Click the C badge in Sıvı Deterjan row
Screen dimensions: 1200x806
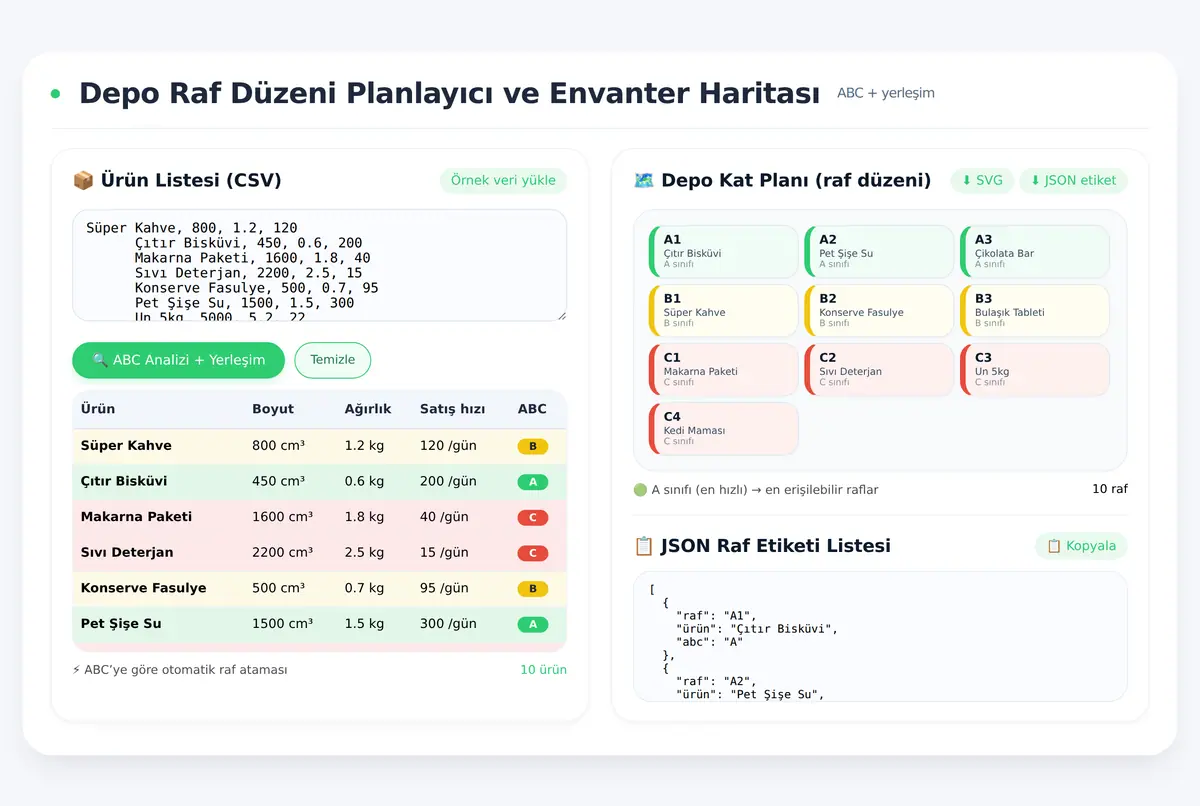click(532, 553)
